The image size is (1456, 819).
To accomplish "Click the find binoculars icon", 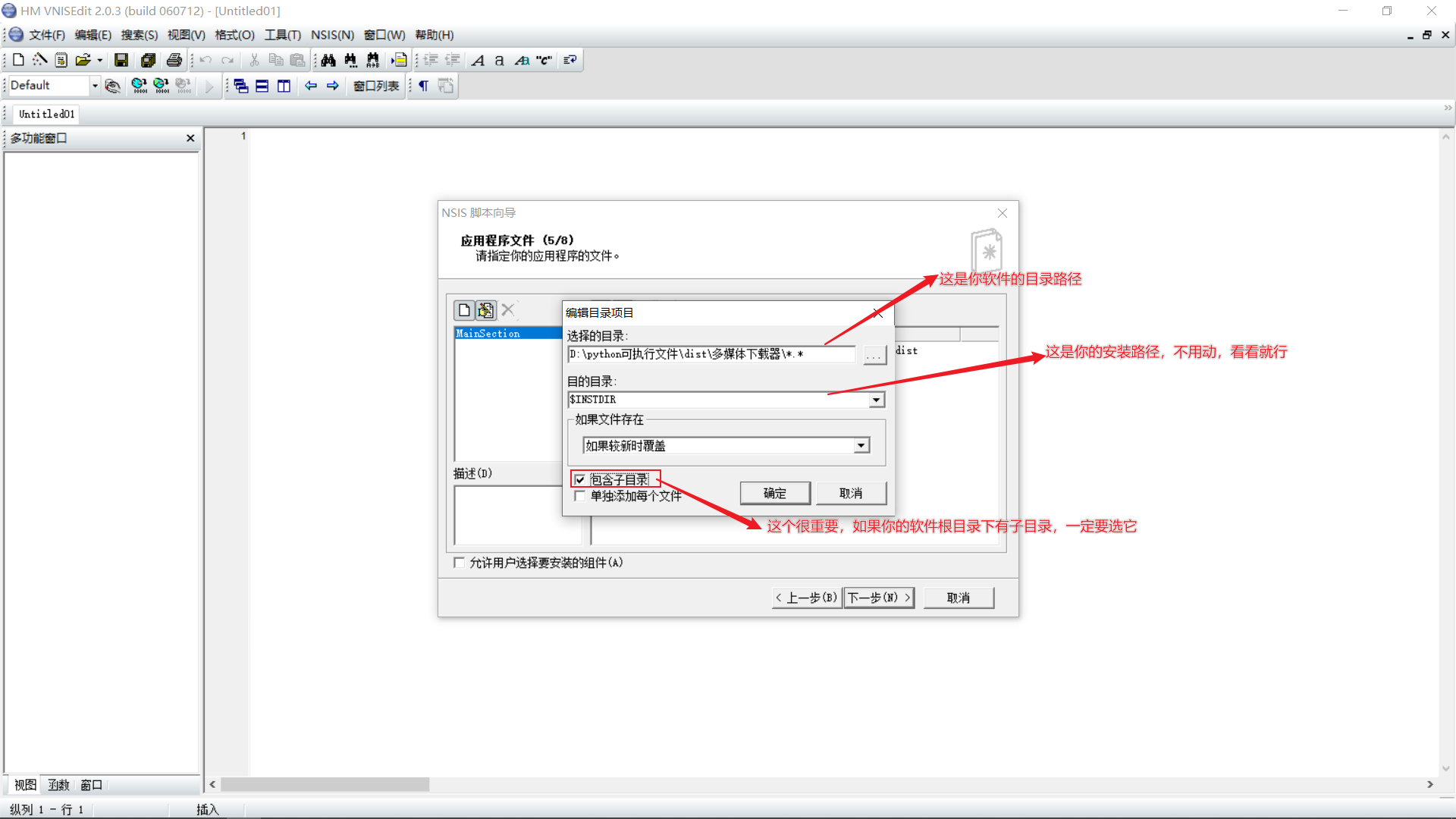I will tap(328, 60).
